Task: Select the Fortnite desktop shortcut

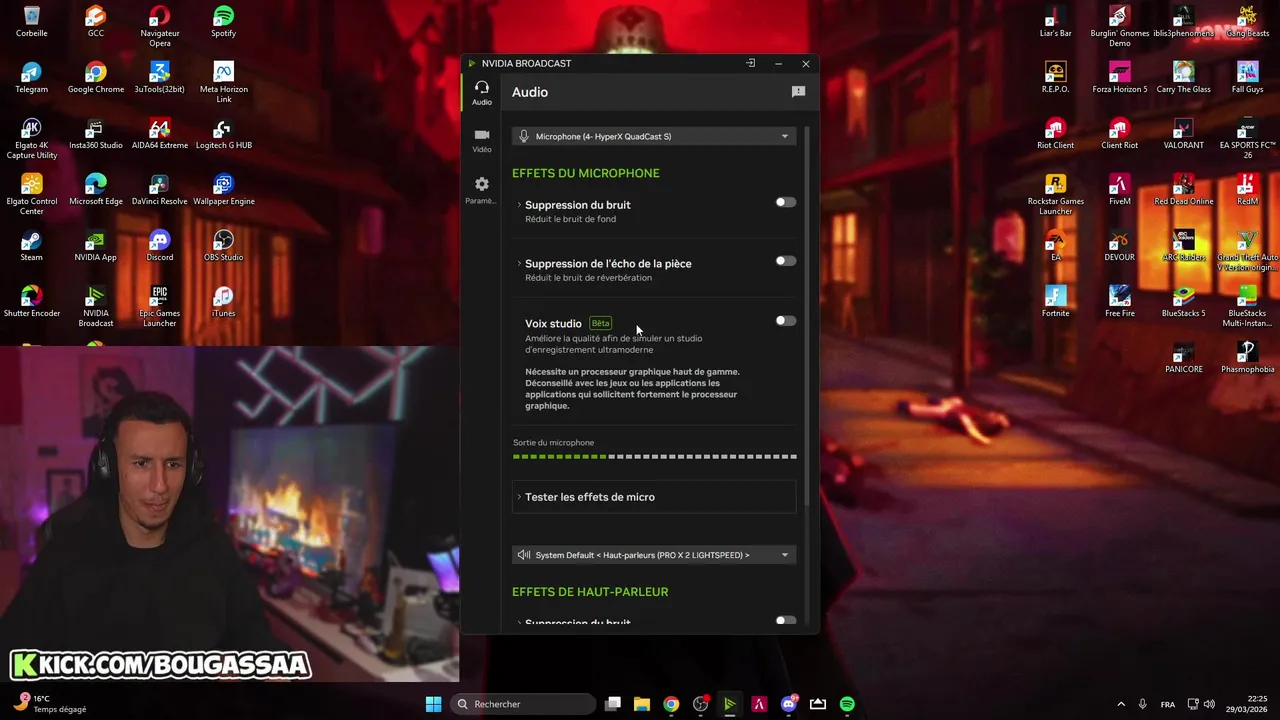Action: (x=1056, y=302)
